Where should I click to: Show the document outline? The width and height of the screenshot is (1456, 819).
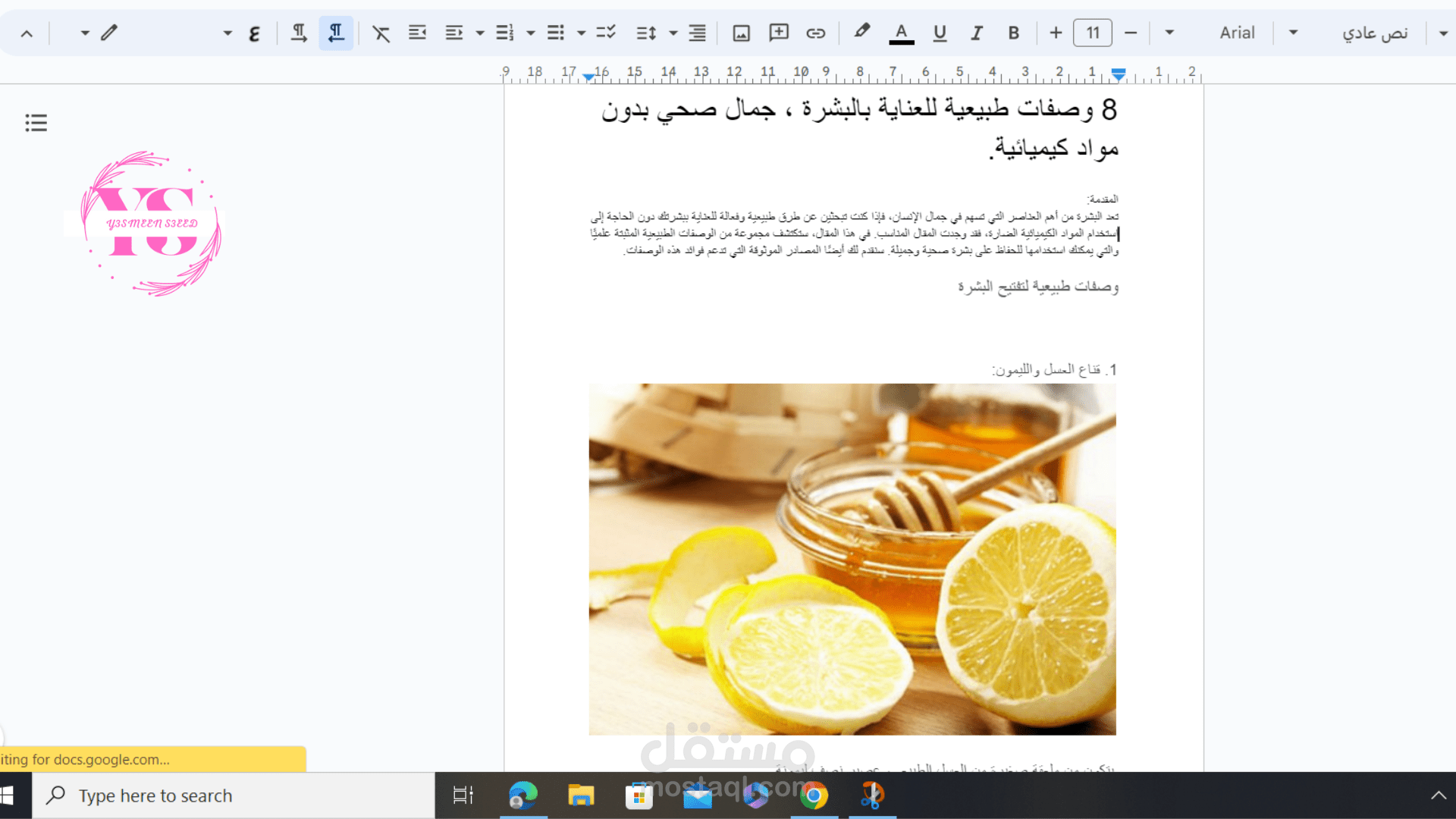tap(36, 123)
